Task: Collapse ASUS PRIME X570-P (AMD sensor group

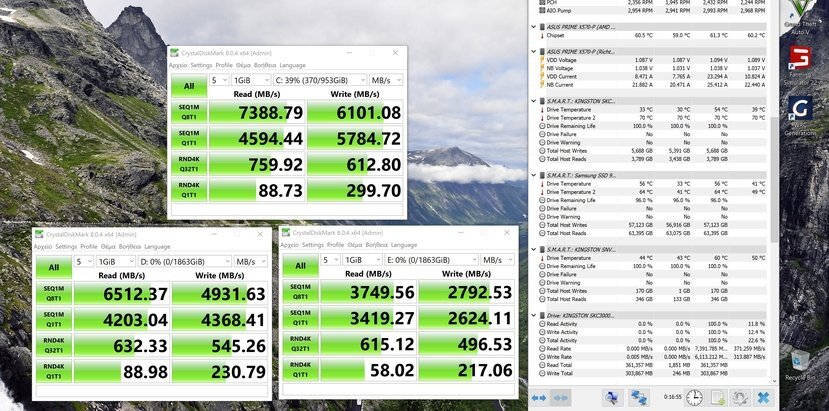Action: pyautogui.click(x=533, y=26)
